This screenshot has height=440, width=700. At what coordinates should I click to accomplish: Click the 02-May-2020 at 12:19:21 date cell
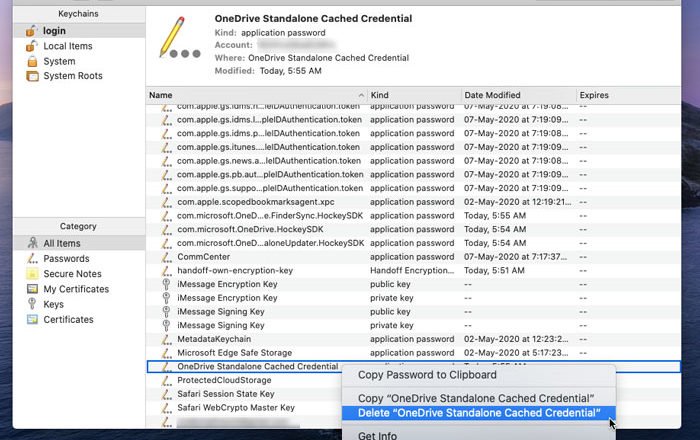517,202
